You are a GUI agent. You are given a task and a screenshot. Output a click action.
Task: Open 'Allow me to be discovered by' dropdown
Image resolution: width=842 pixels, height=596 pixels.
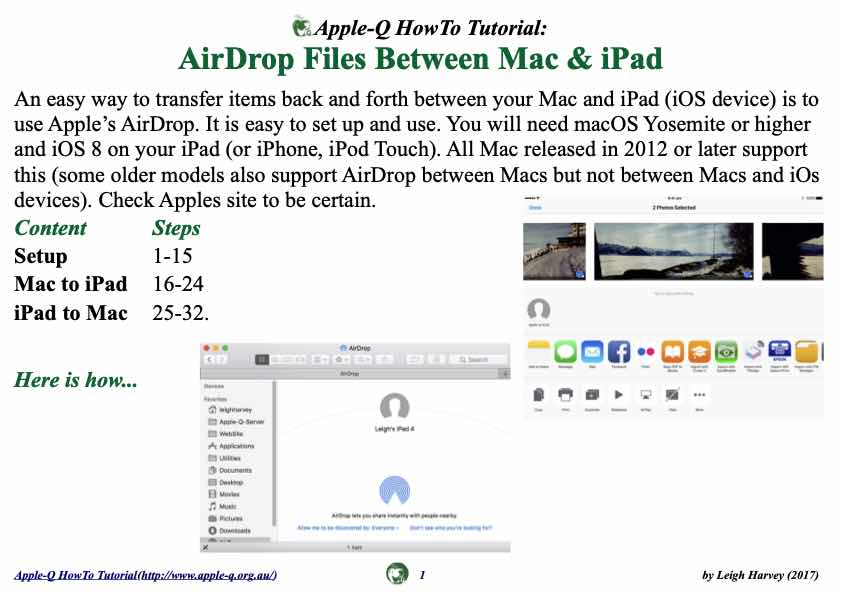click(348, 528)
